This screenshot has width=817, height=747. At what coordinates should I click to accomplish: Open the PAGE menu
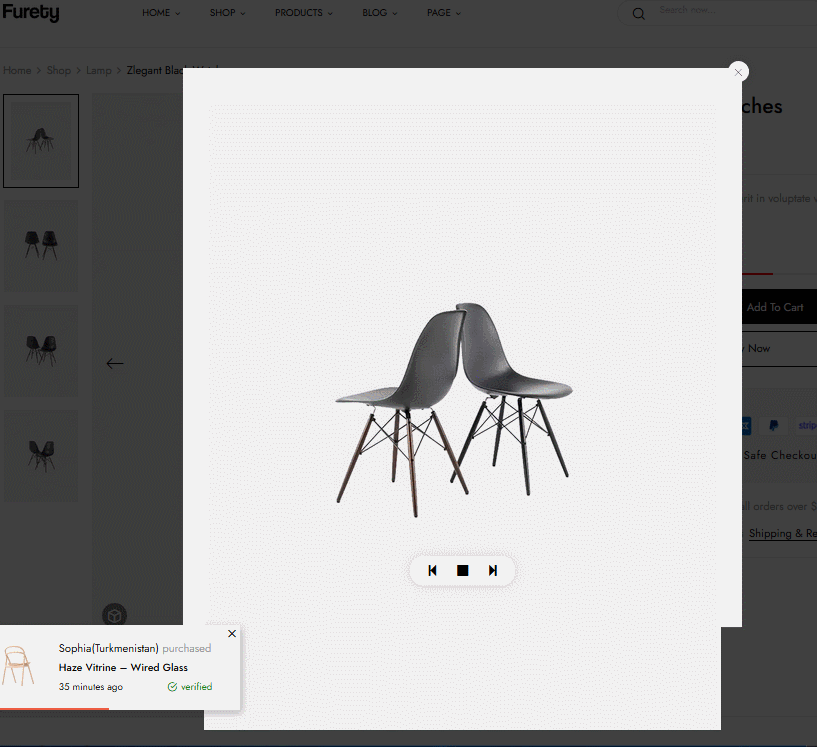click(x=443, y=13)
